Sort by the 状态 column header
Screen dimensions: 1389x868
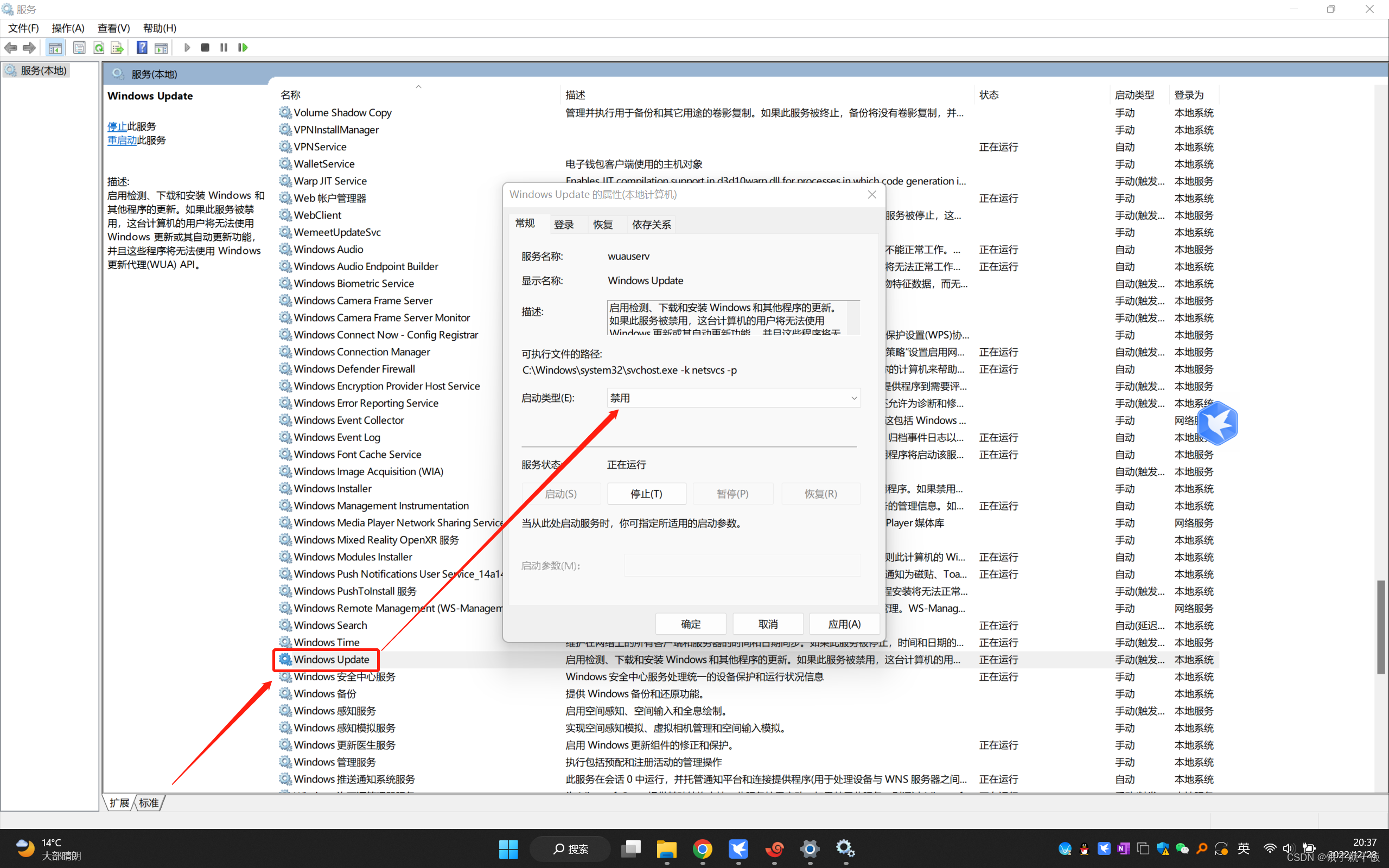coord(989,95)
